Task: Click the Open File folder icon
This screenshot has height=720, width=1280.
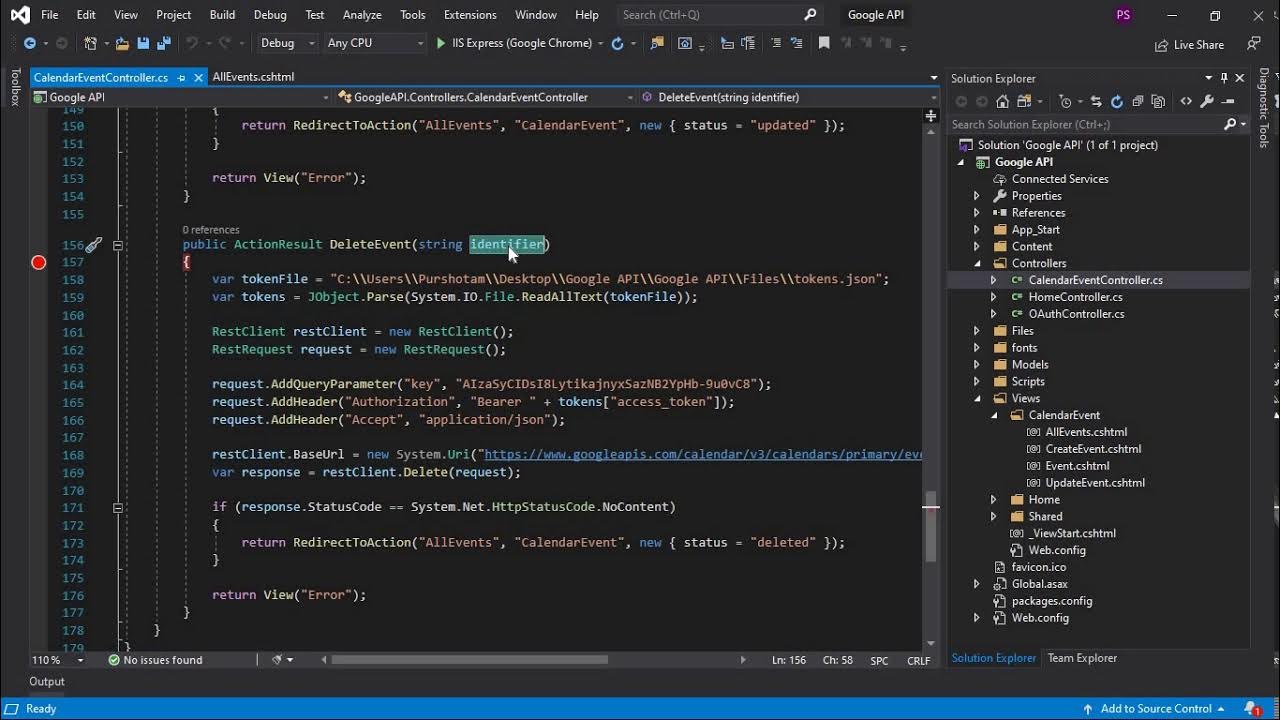Action: [x=122, y=43]
